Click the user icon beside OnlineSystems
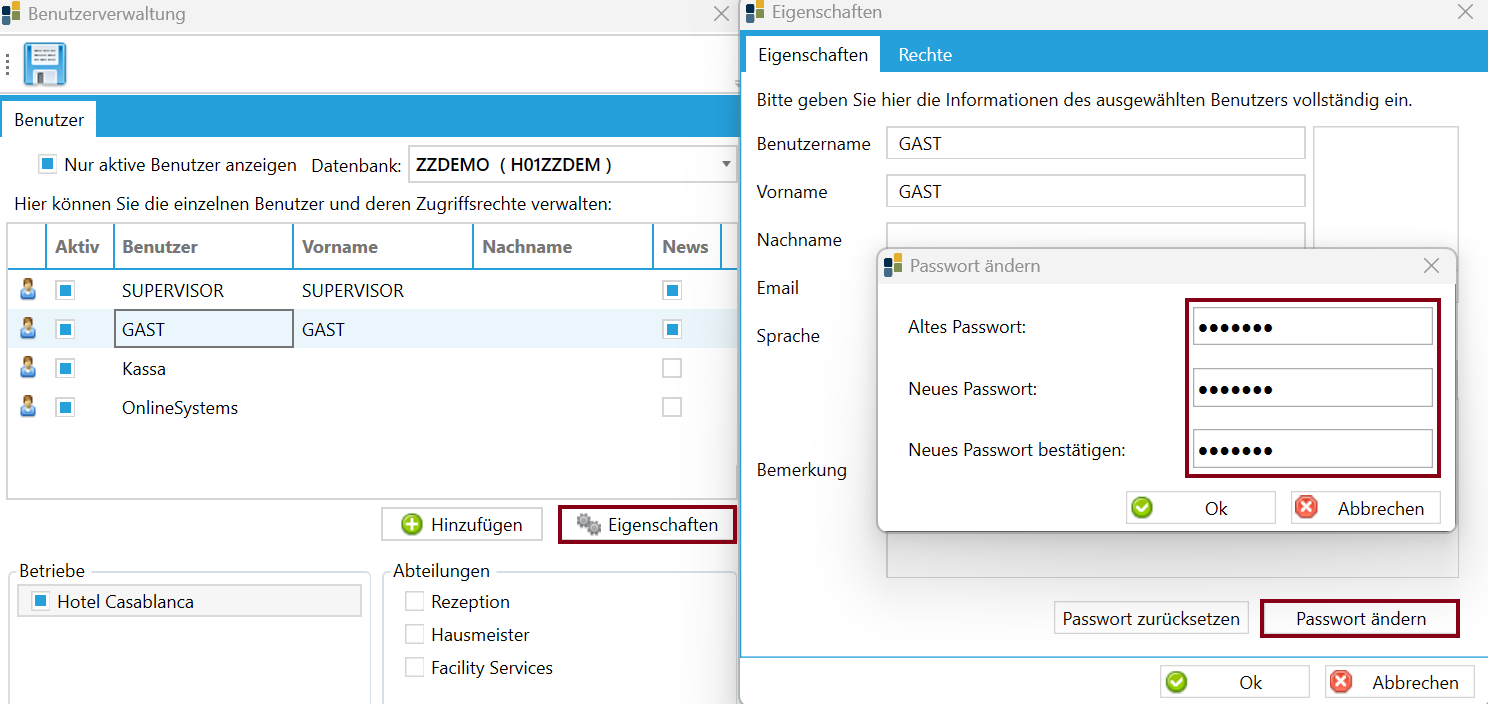Viewport: 1488px width, 704px height. pos(28,407)
